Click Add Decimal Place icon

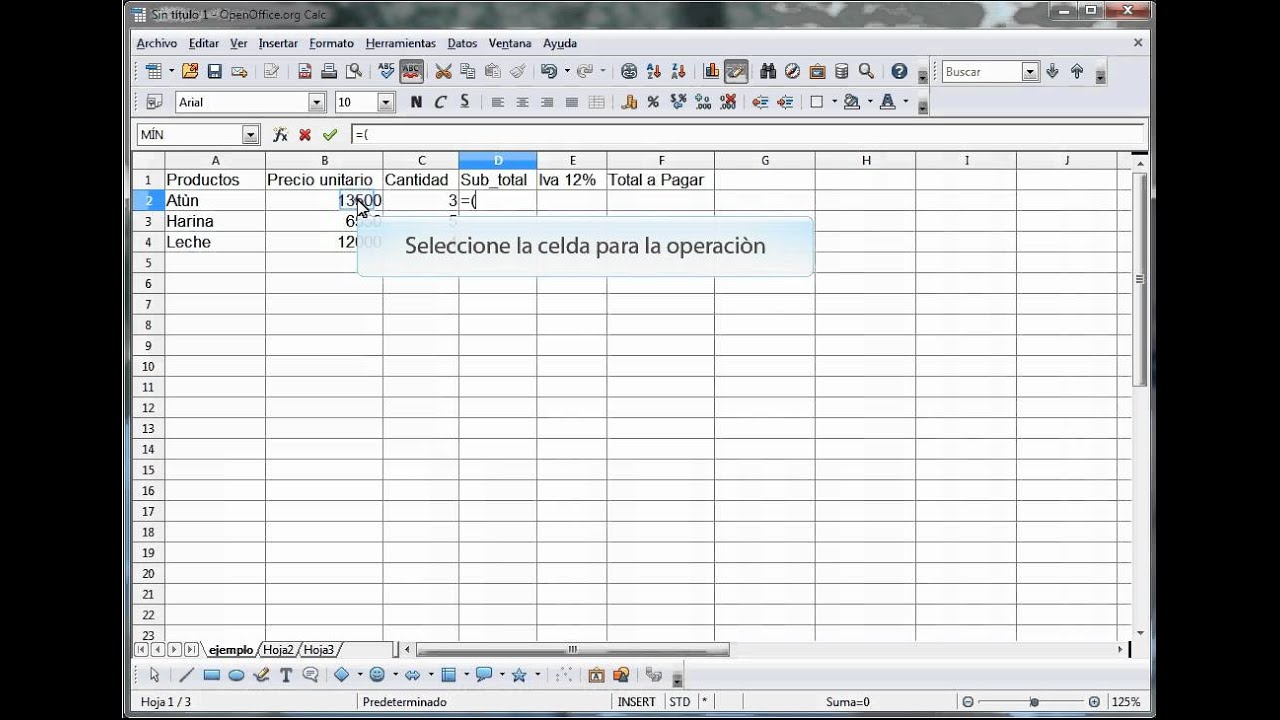click(x=703, y=102)
